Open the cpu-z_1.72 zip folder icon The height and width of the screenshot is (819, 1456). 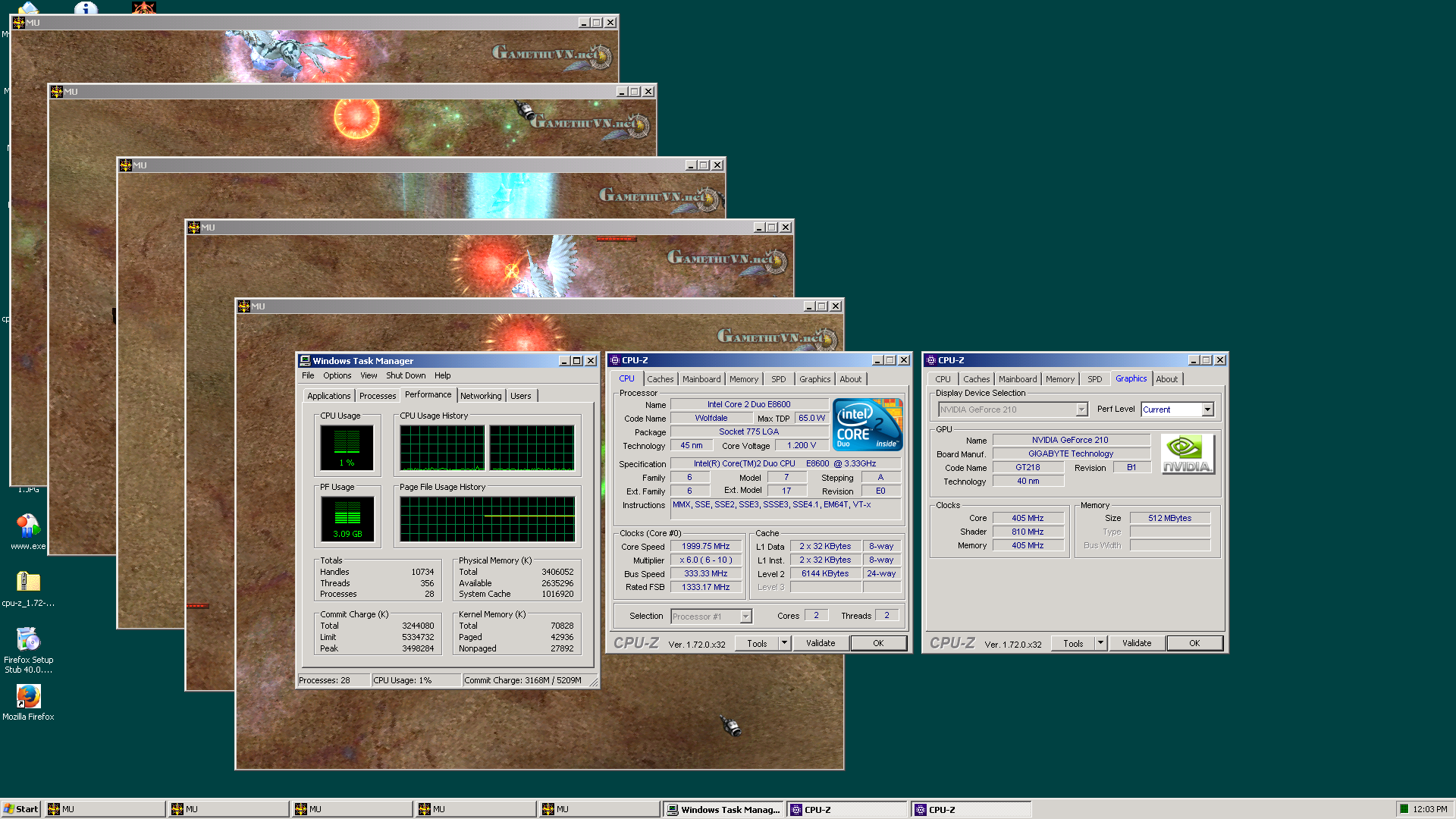coord(28,588)
